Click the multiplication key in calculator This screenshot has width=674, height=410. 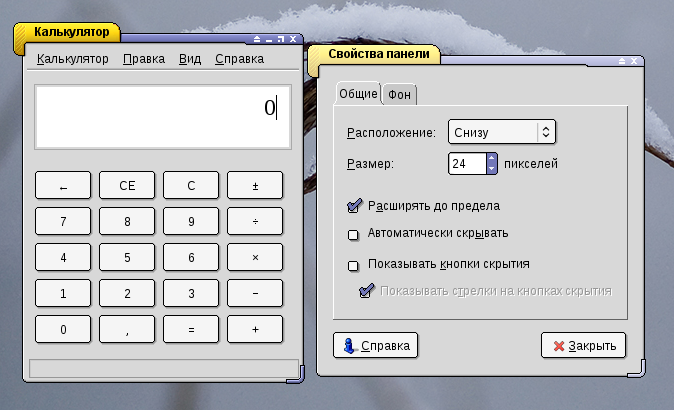[255, 257]
